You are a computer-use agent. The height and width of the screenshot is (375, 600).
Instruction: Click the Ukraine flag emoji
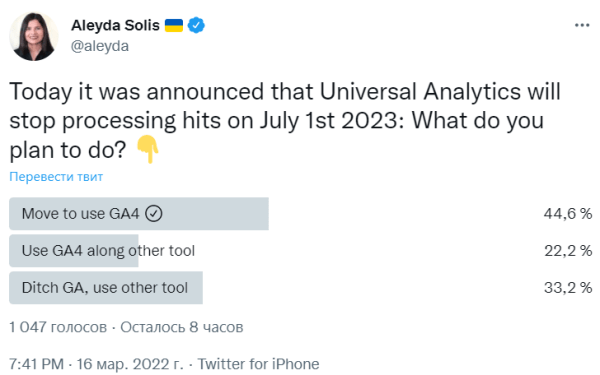pos(174,26)
